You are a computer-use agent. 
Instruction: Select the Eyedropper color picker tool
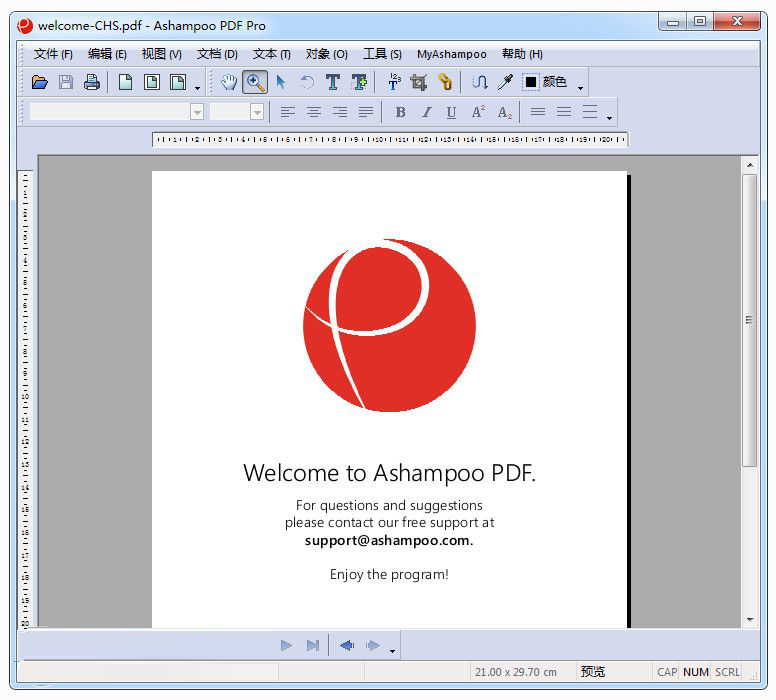505,82
